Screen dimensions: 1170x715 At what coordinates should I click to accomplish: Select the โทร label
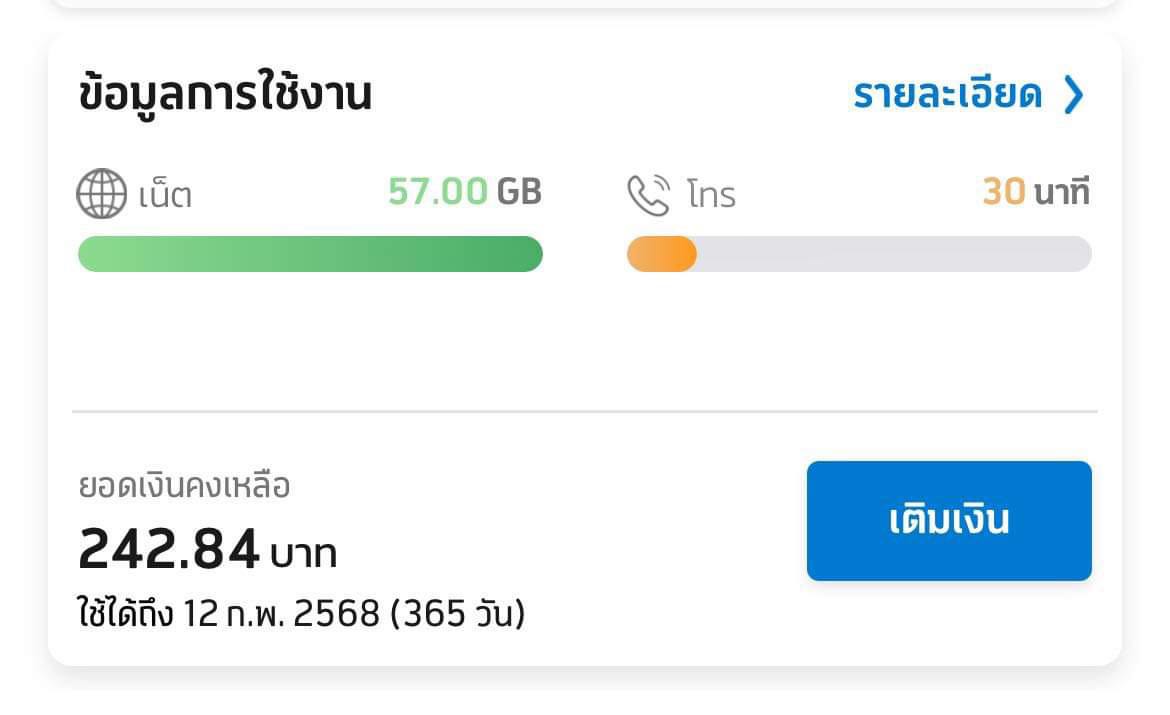711,195
